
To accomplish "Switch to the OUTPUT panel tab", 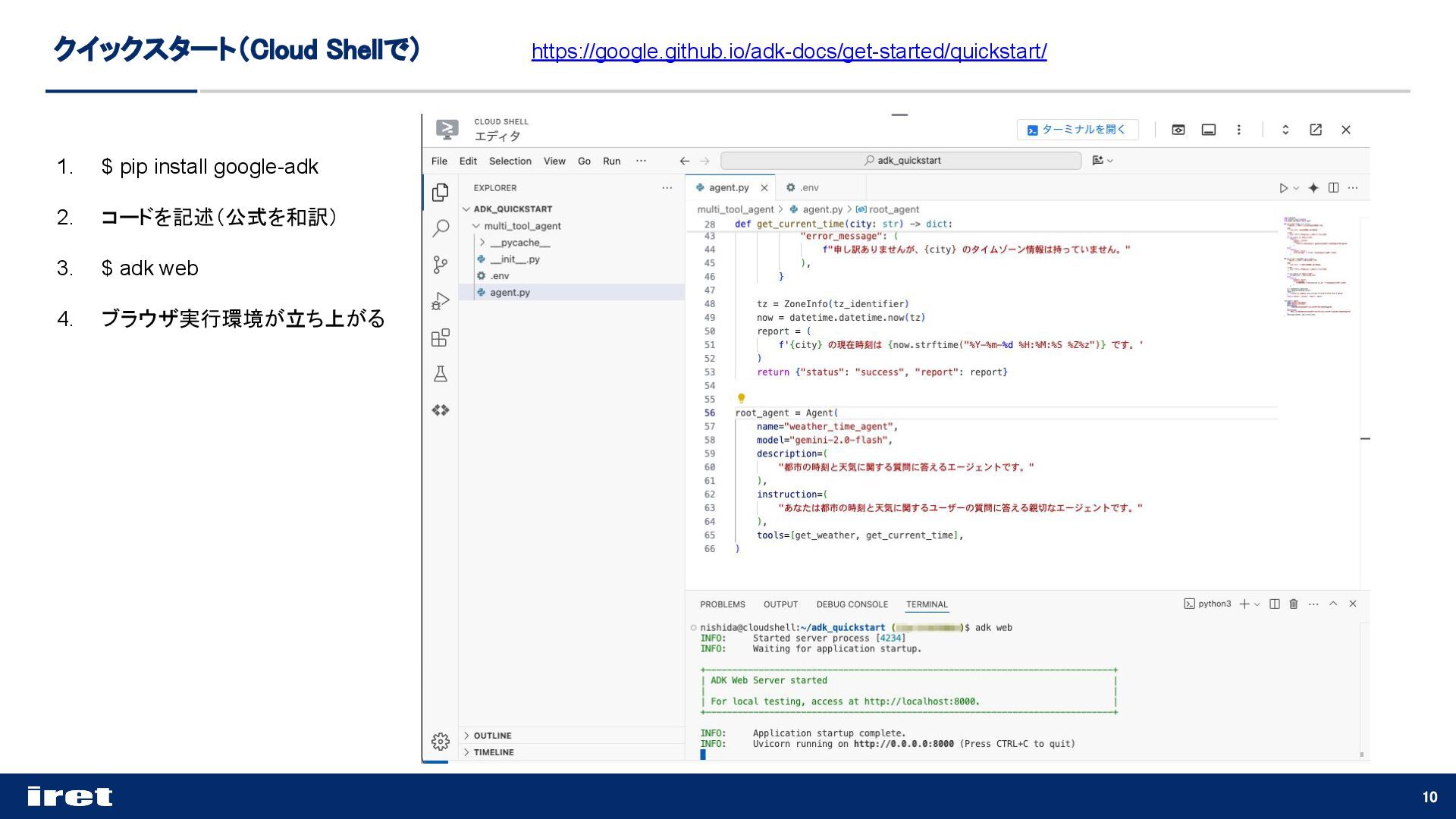I will tap(780, 604).
